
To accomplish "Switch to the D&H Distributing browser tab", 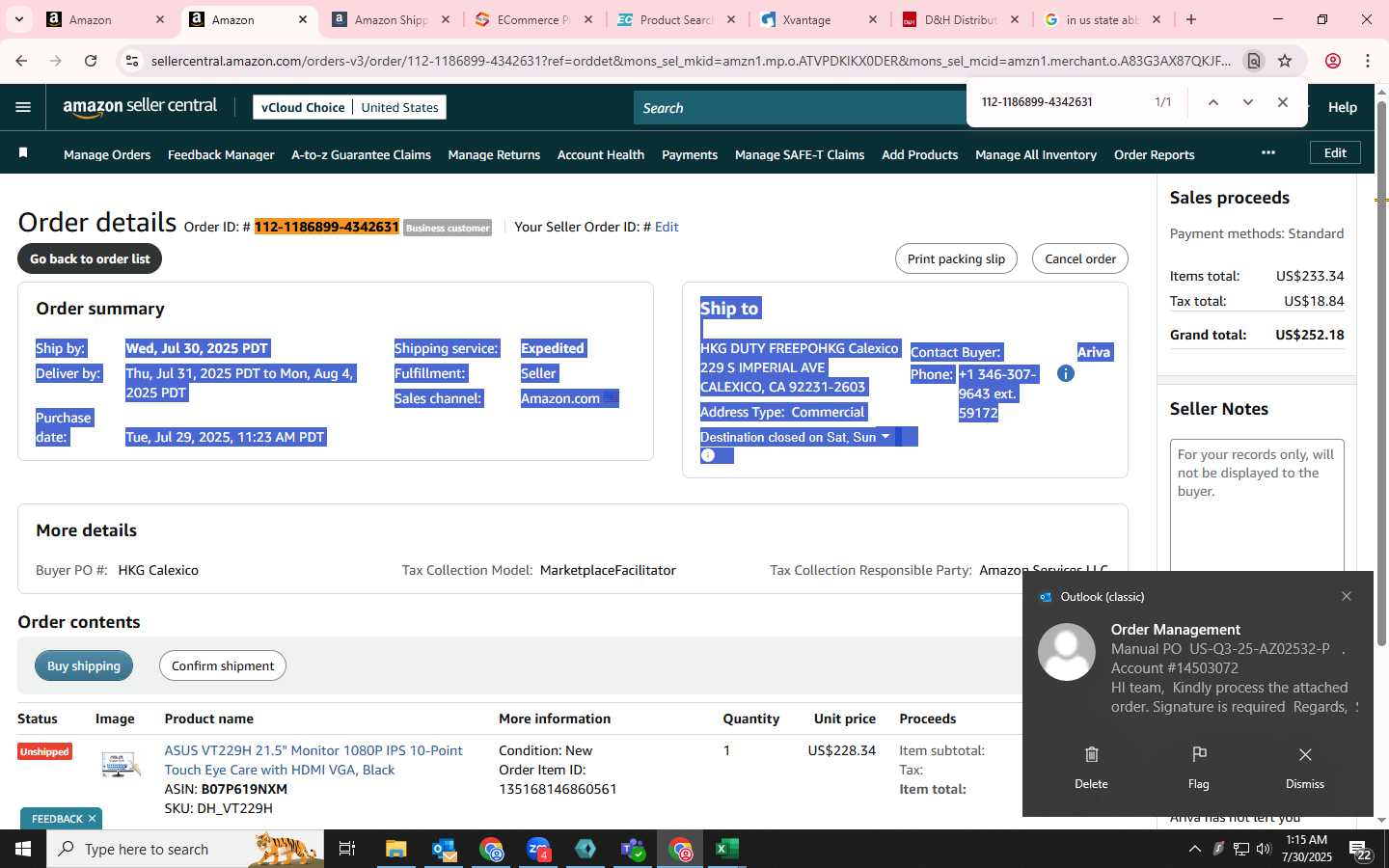I will point(960,19).
